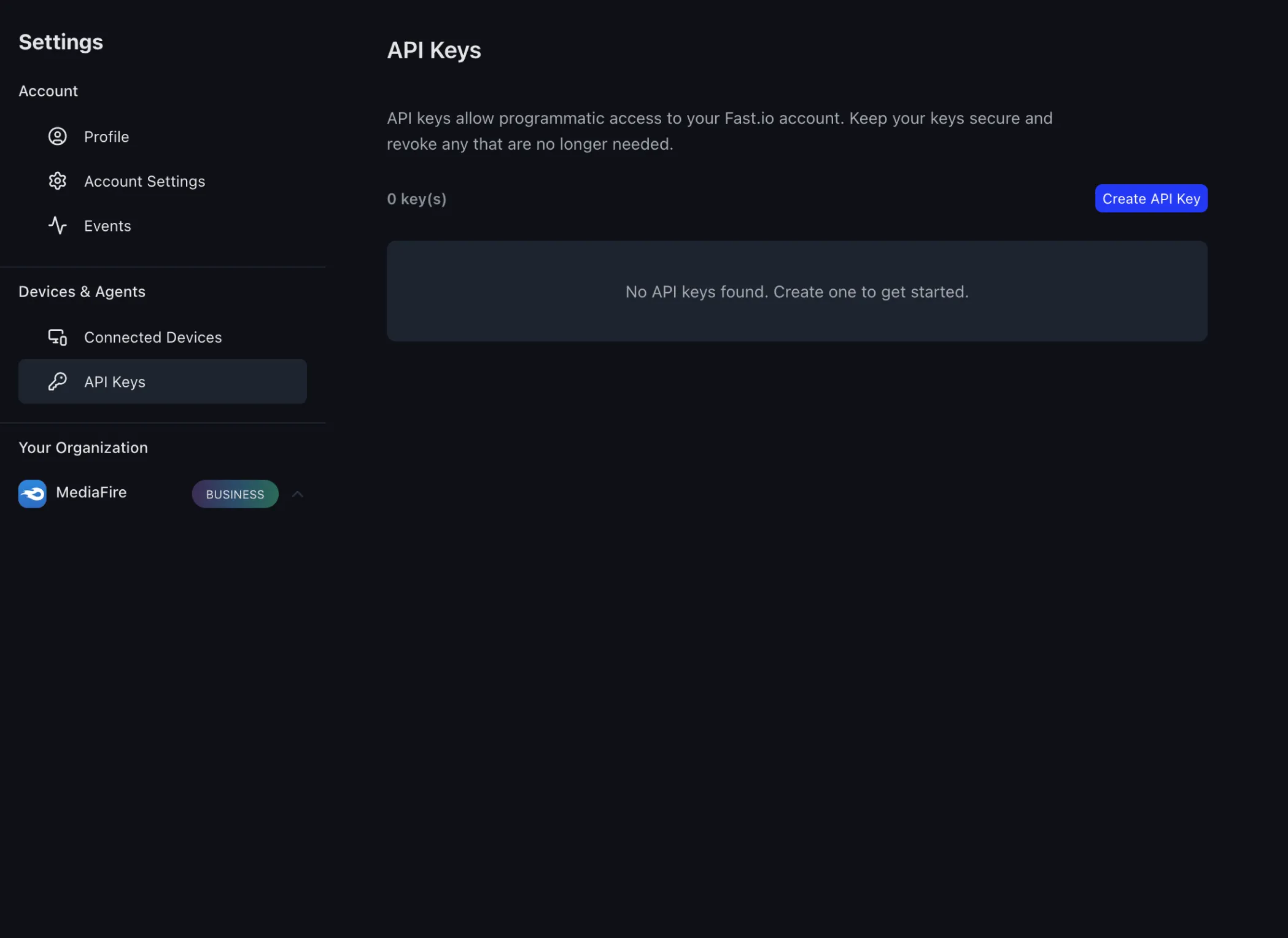
Task: Click the Devices & Agents section header
Action: (x=82, y=291)
